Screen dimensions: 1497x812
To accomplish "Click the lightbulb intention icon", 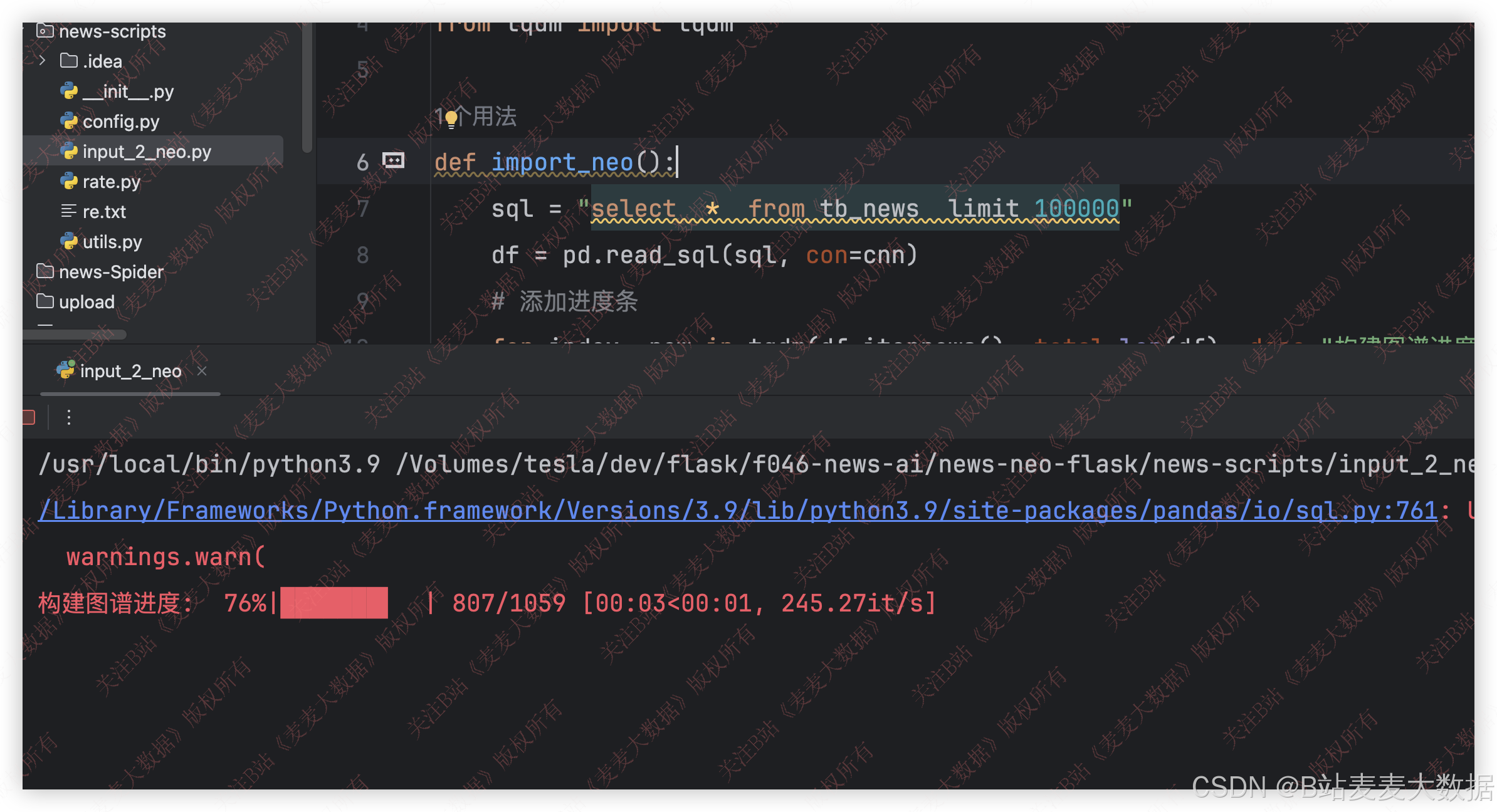I will [451, 118].
